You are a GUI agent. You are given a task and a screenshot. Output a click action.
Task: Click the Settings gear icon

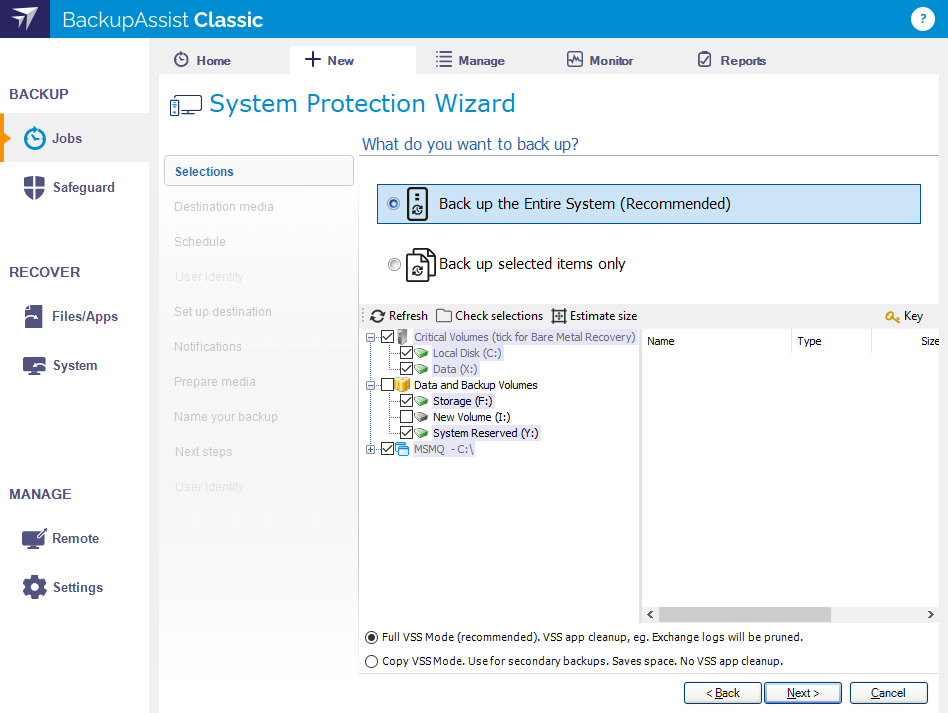34,587
